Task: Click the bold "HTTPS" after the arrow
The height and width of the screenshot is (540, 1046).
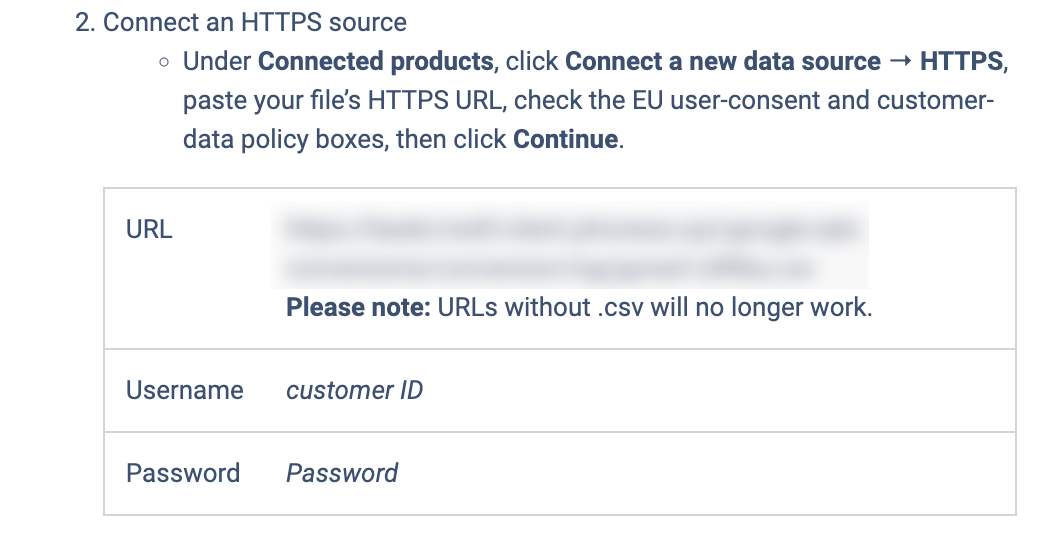Action: click(961, 61)
